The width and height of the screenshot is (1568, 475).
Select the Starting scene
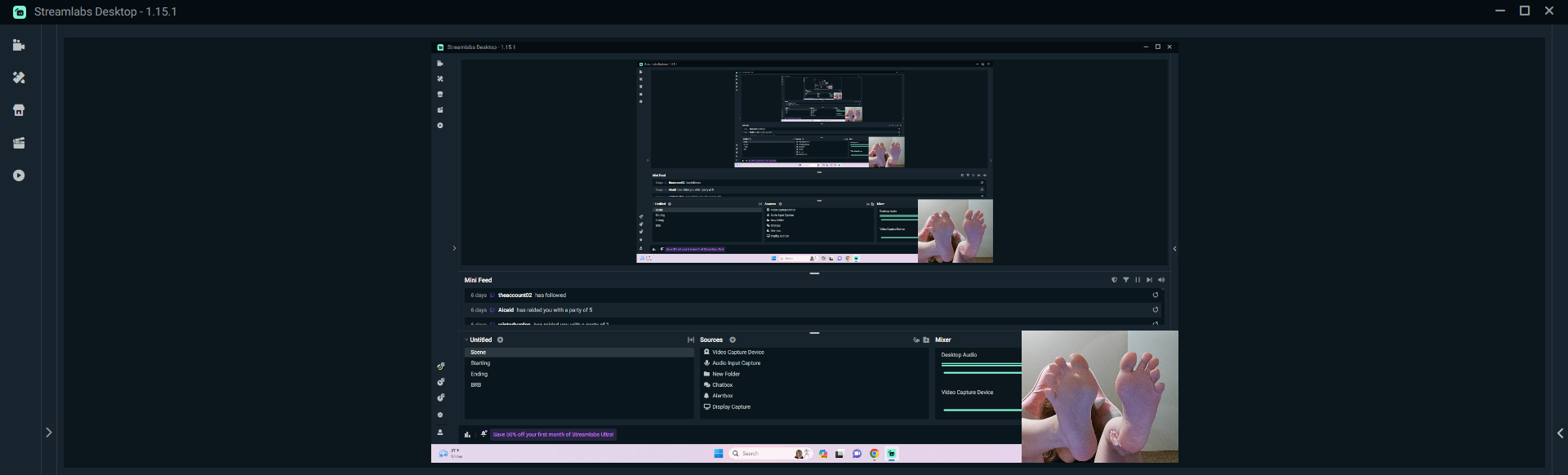pos(480,363)
